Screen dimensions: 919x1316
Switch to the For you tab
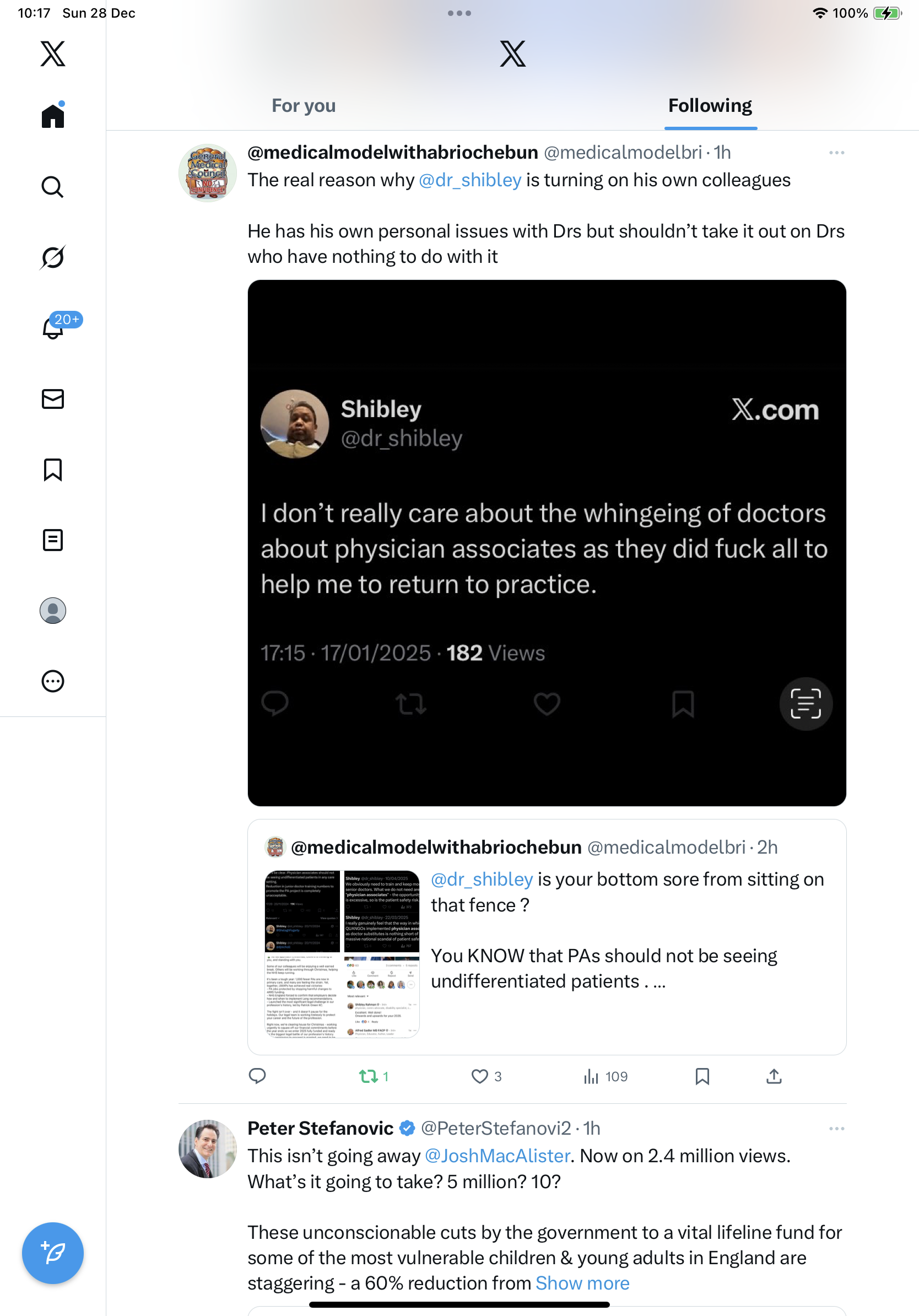pos(304,106)
